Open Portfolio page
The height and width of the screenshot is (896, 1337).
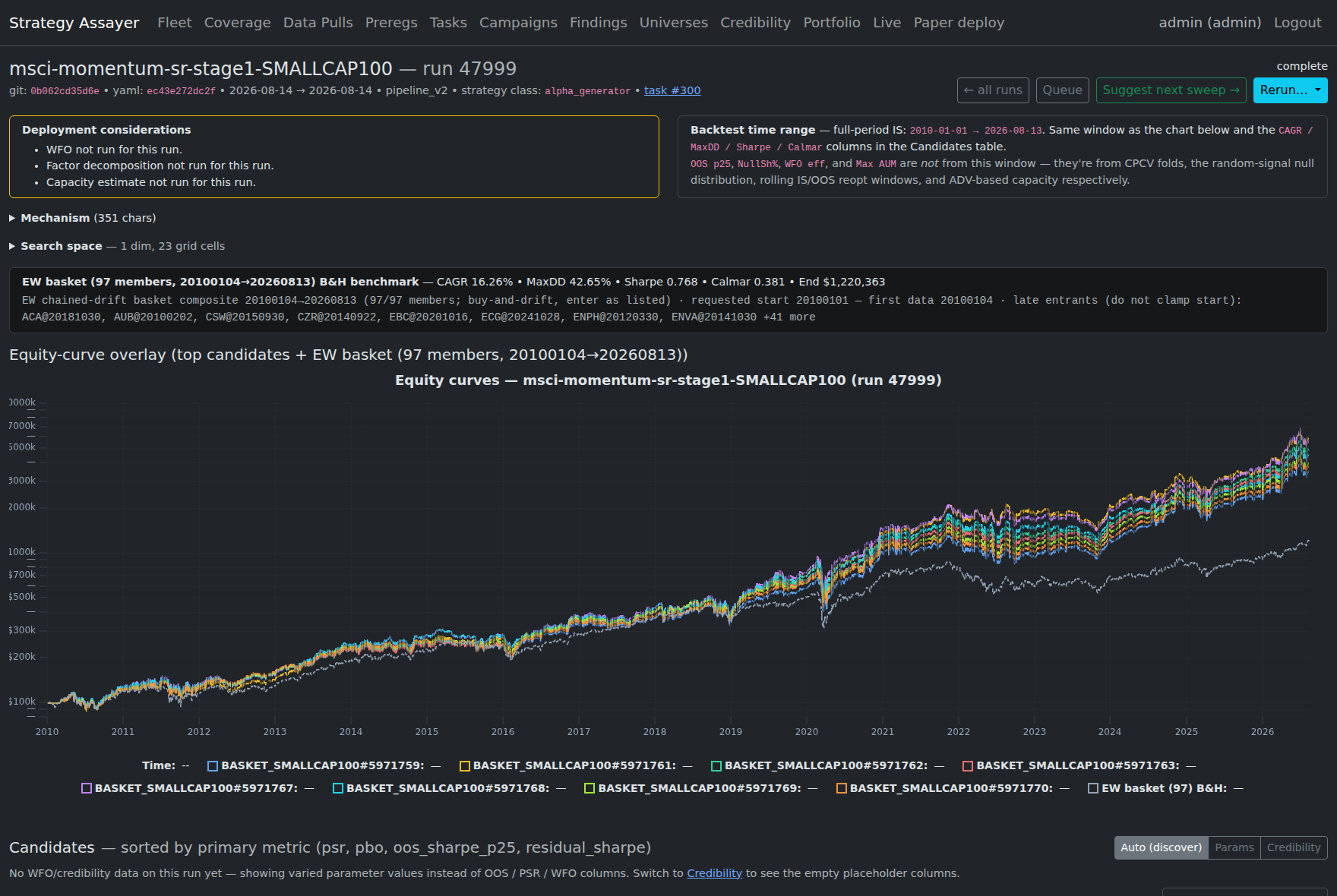coord(832,23)
